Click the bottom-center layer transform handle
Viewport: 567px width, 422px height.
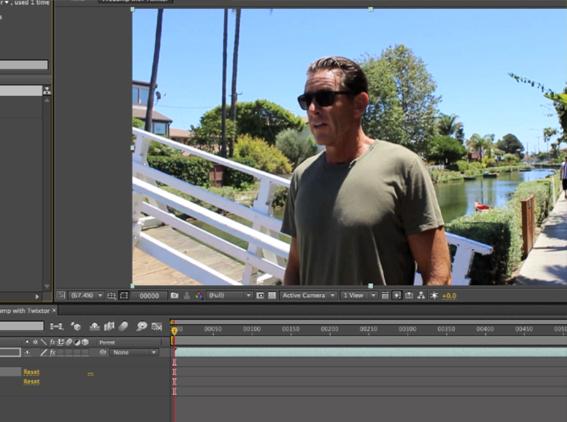[370, 286]
